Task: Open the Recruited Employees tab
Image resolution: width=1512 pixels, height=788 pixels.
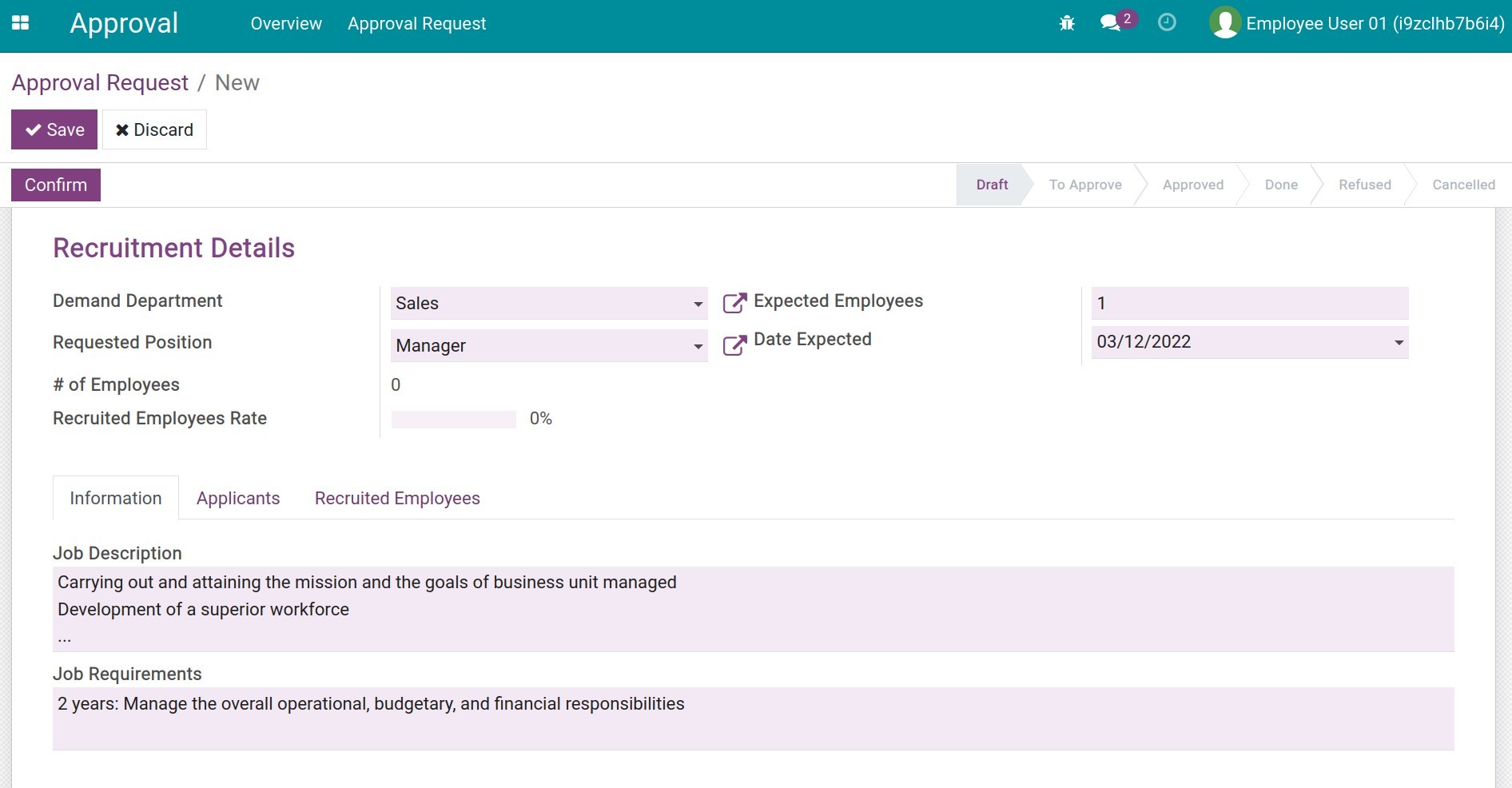Action: (396, 498)
